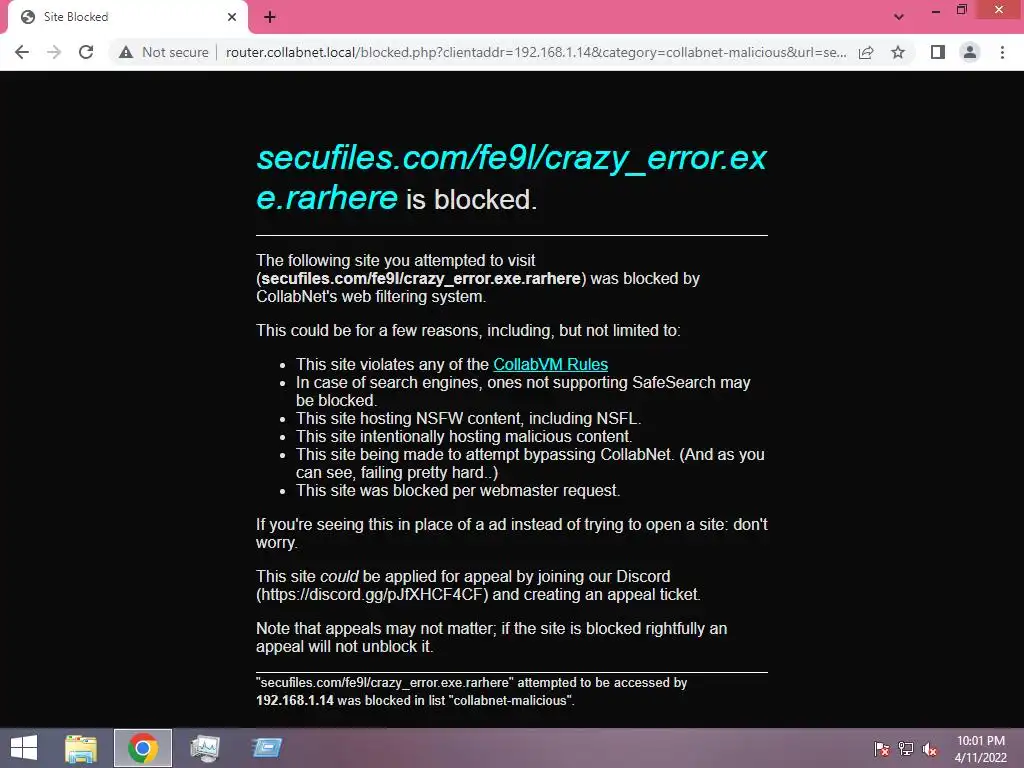This screenshot has height=768, width=1024.
Task: Close the Site Blocked tab
Action: click(232, 17)
